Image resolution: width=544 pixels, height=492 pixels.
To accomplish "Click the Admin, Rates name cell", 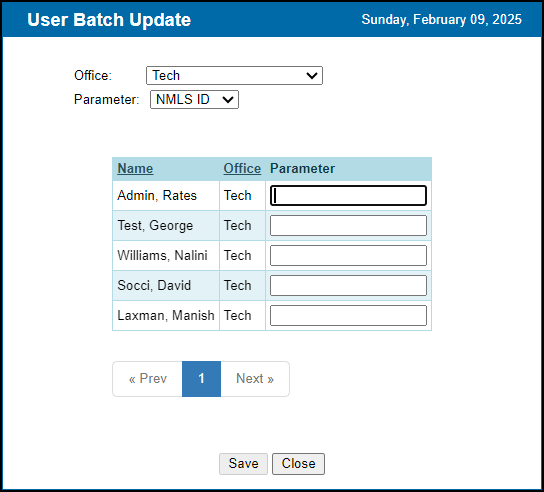I will tap(166, 195).
